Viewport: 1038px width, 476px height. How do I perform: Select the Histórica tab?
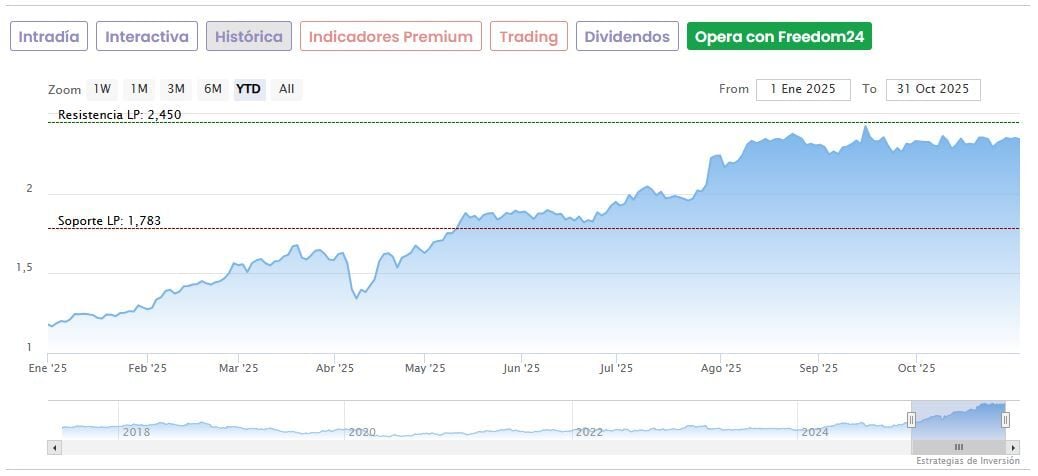click(x=249, y=37)
